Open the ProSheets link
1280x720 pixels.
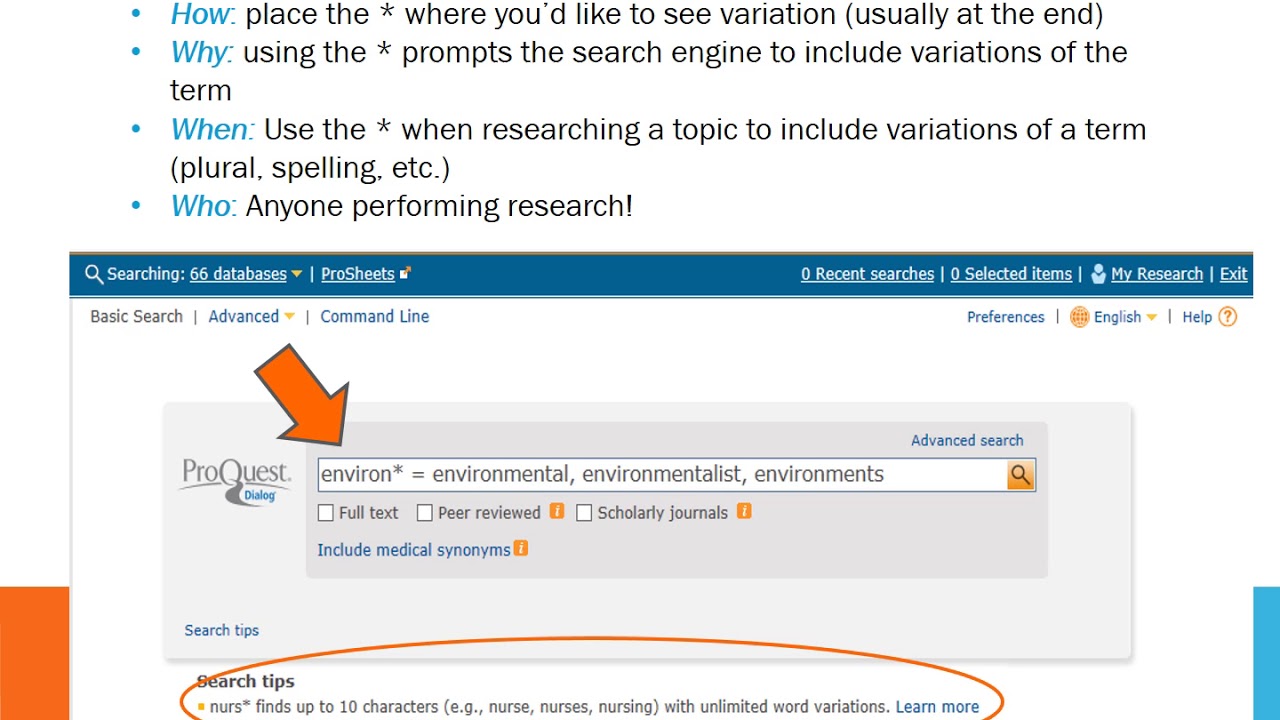coord(358,274)
